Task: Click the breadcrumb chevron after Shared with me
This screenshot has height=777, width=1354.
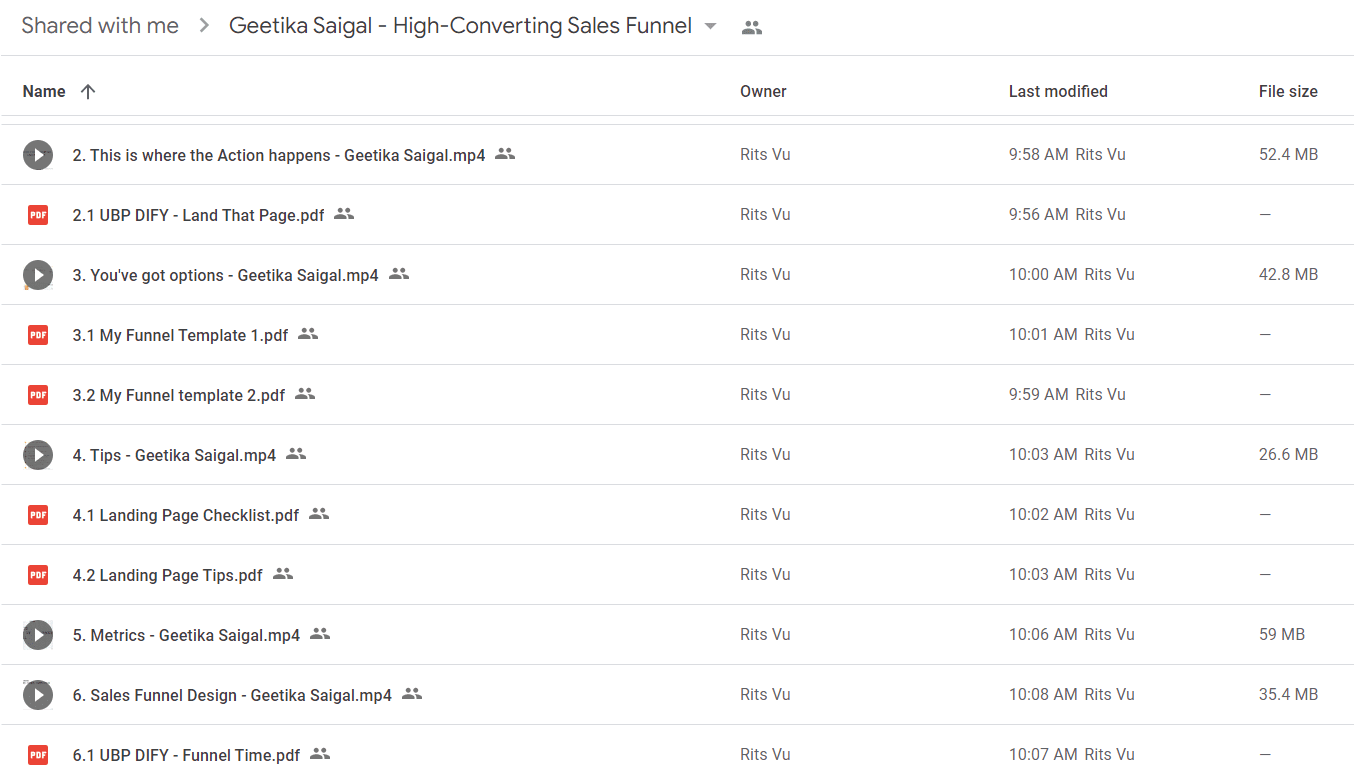Action: 204,27
